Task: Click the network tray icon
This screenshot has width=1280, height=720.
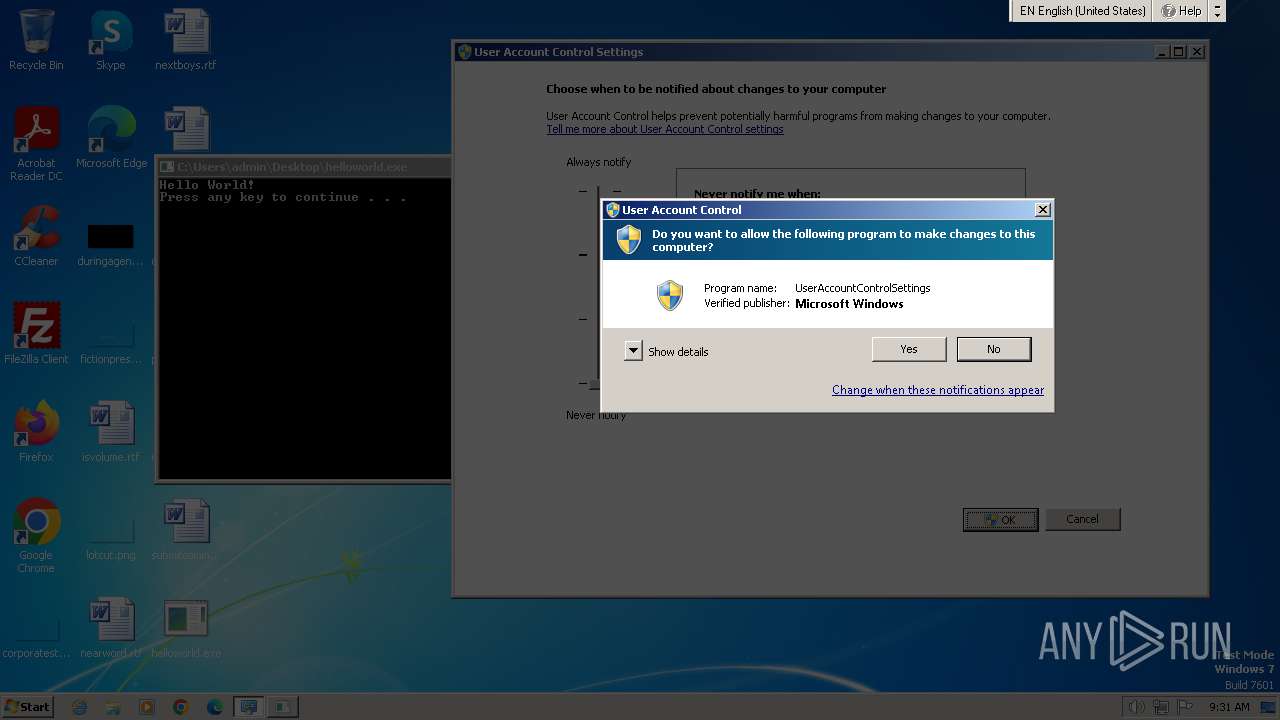Action: (1161, 707)
